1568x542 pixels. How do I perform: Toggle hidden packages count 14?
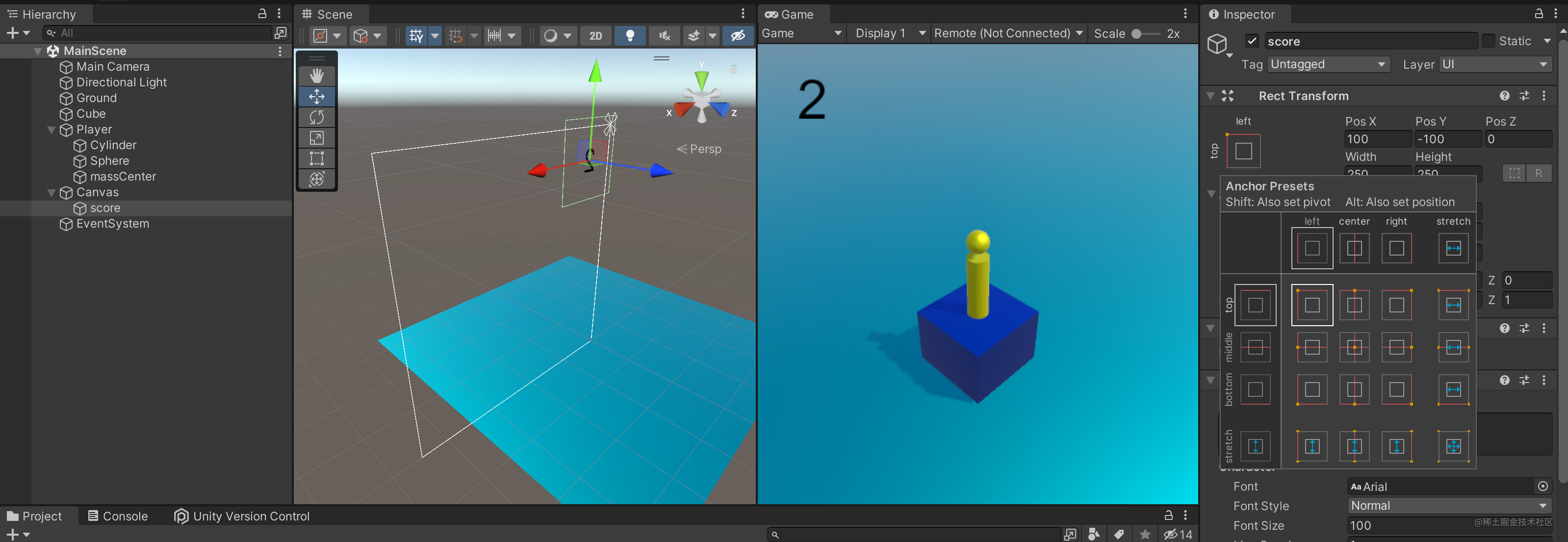coord(1177,534)
